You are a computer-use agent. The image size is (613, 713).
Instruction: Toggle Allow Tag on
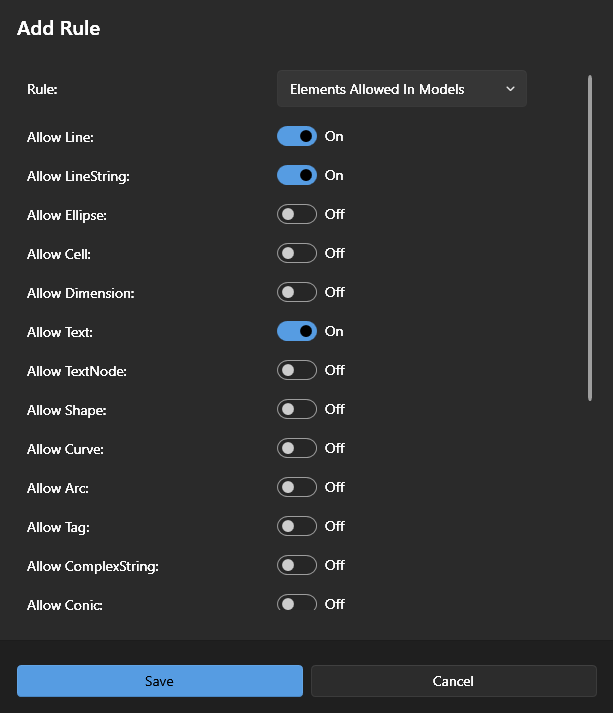(x=297, y=526)
